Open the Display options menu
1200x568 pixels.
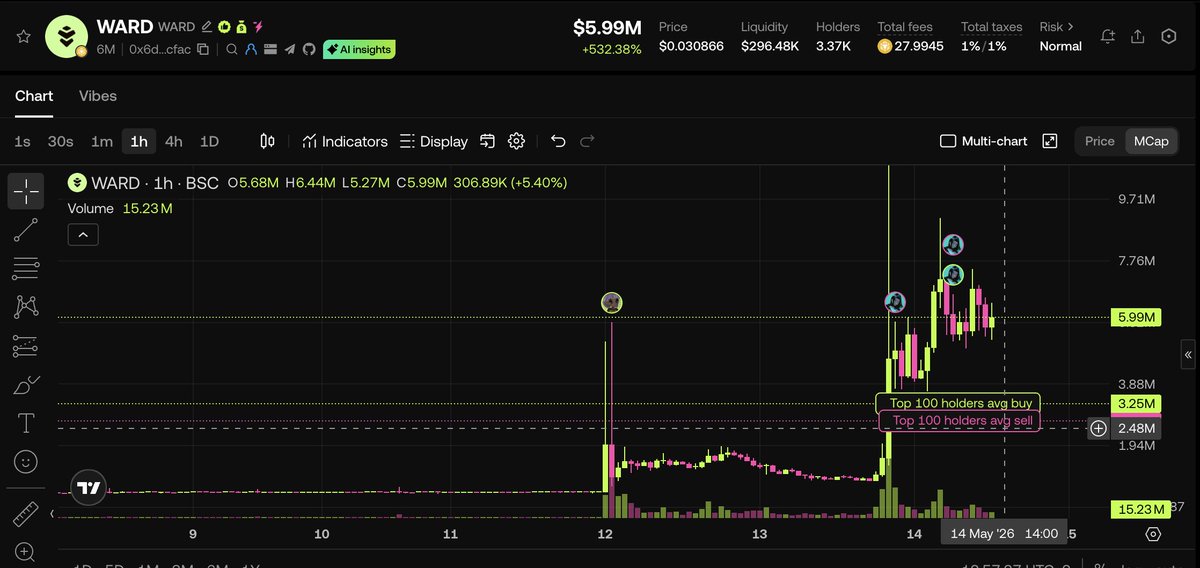coord(434,141)
